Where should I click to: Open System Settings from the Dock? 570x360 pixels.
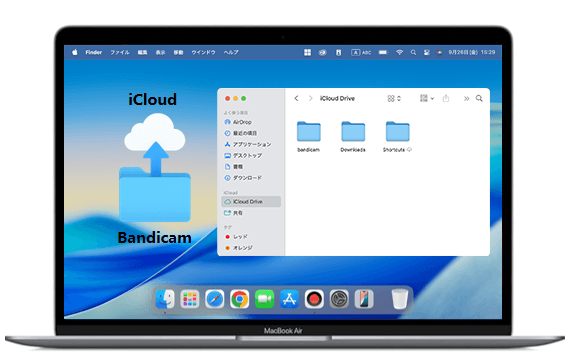point(339,299)
